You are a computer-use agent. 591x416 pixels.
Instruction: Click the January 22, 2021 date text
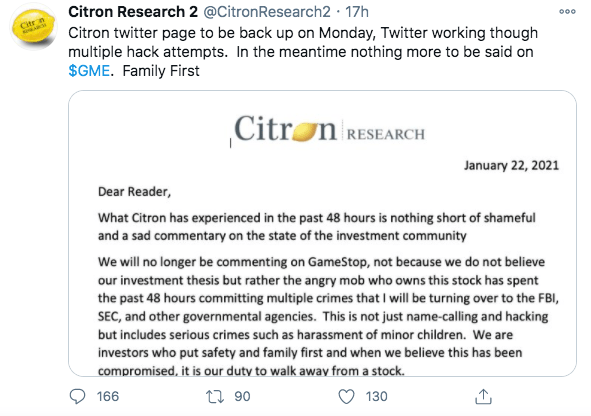[511, 165]
